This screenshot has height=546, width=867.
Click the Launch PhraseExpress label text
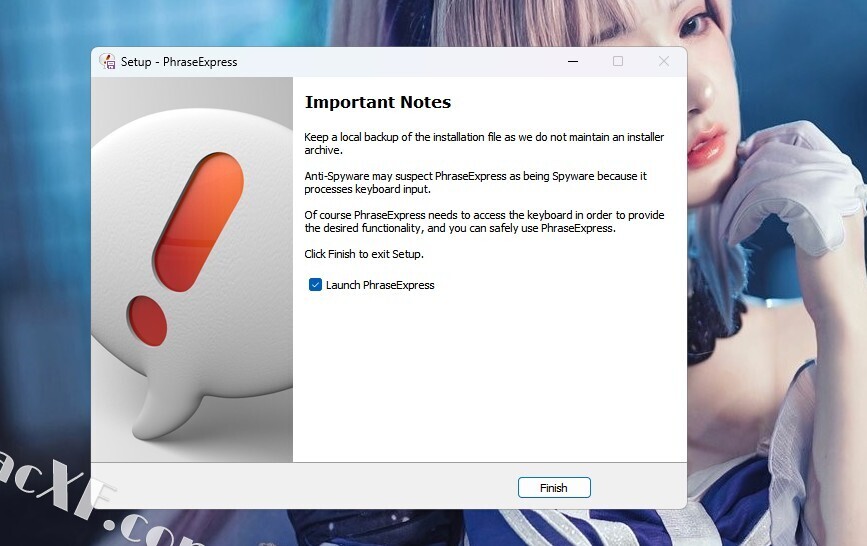click(x=380, y=285)
